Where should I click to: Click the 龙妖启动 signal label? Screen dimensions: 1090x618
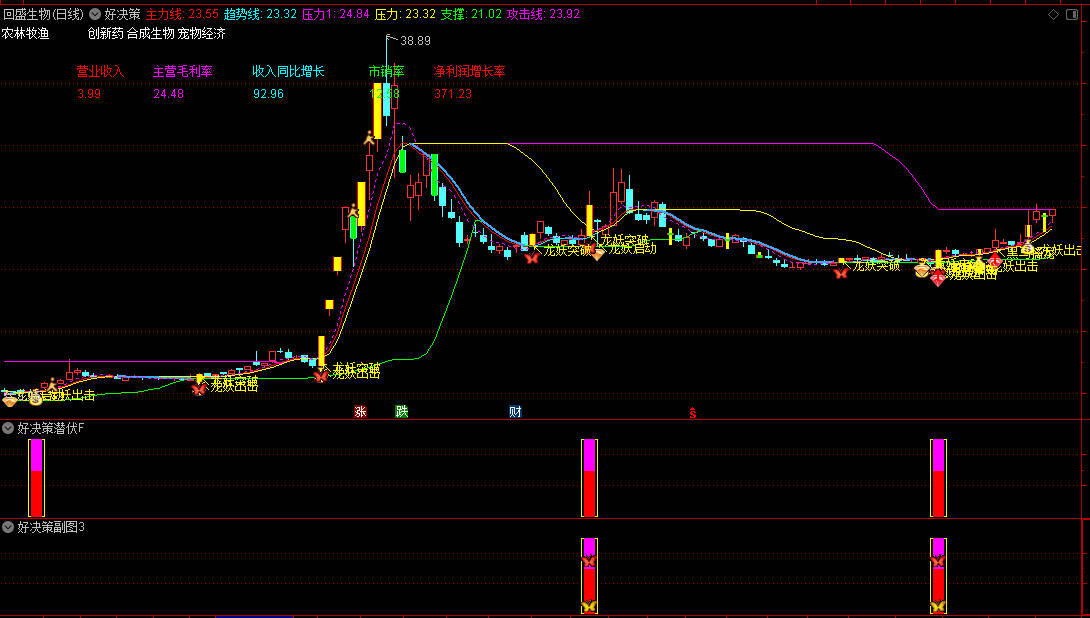[x=632, y=249]
